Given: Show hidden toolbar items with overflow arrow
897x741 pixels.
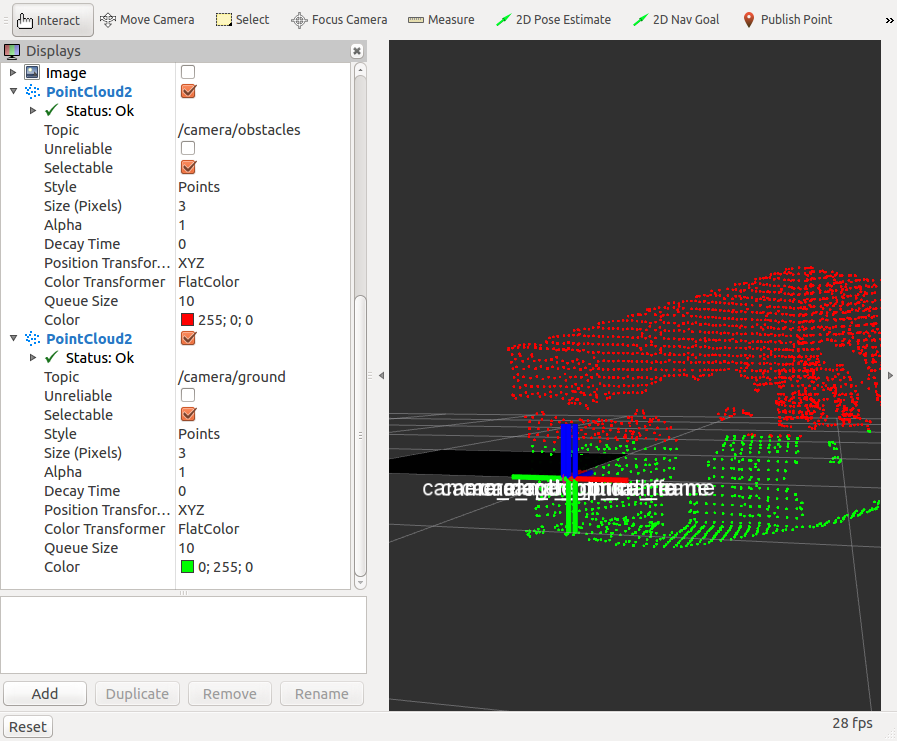Looking at the screenshot, I should click(x=889, y=20).
